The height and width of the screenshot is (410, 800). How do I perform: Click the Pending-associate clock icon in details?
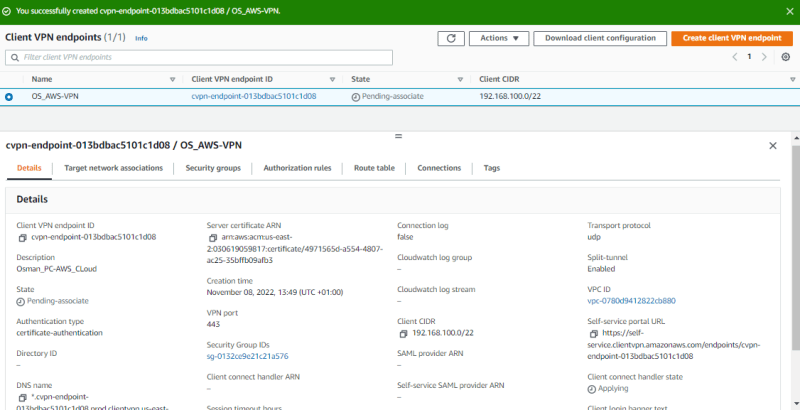pos(20,301)
